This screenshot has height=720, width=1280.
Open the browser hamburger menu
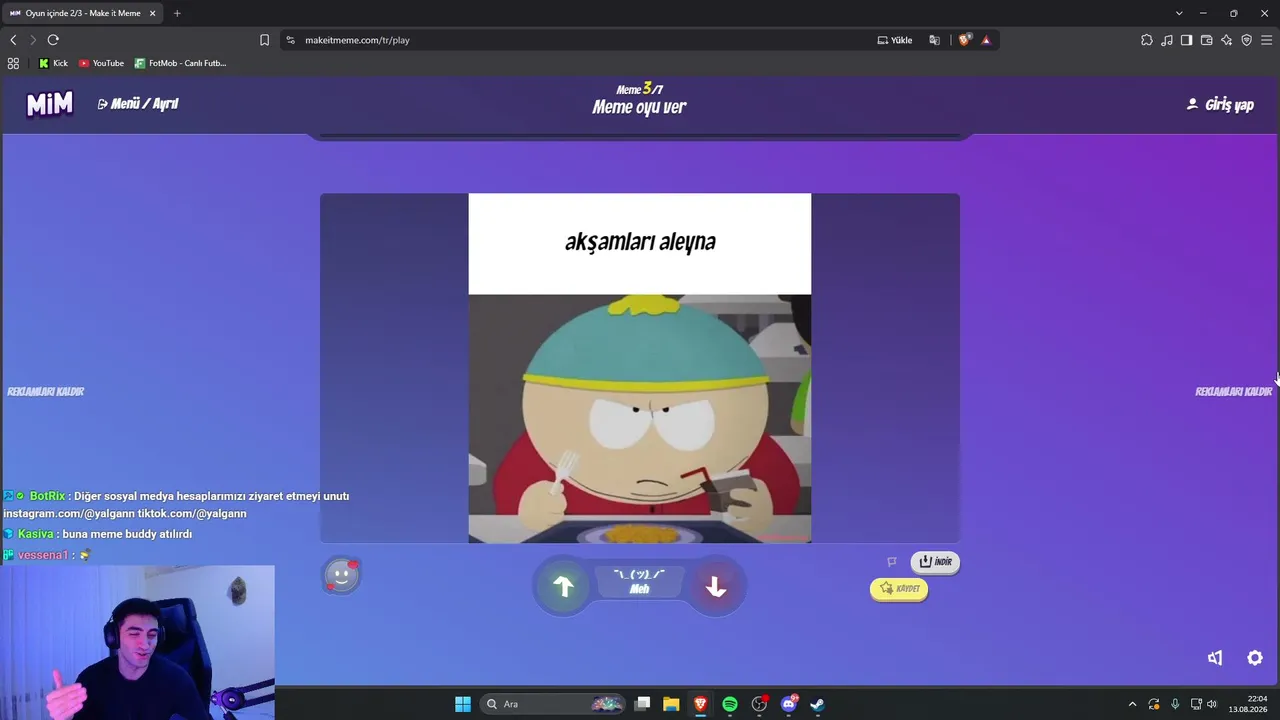(x=1267, y=40)
